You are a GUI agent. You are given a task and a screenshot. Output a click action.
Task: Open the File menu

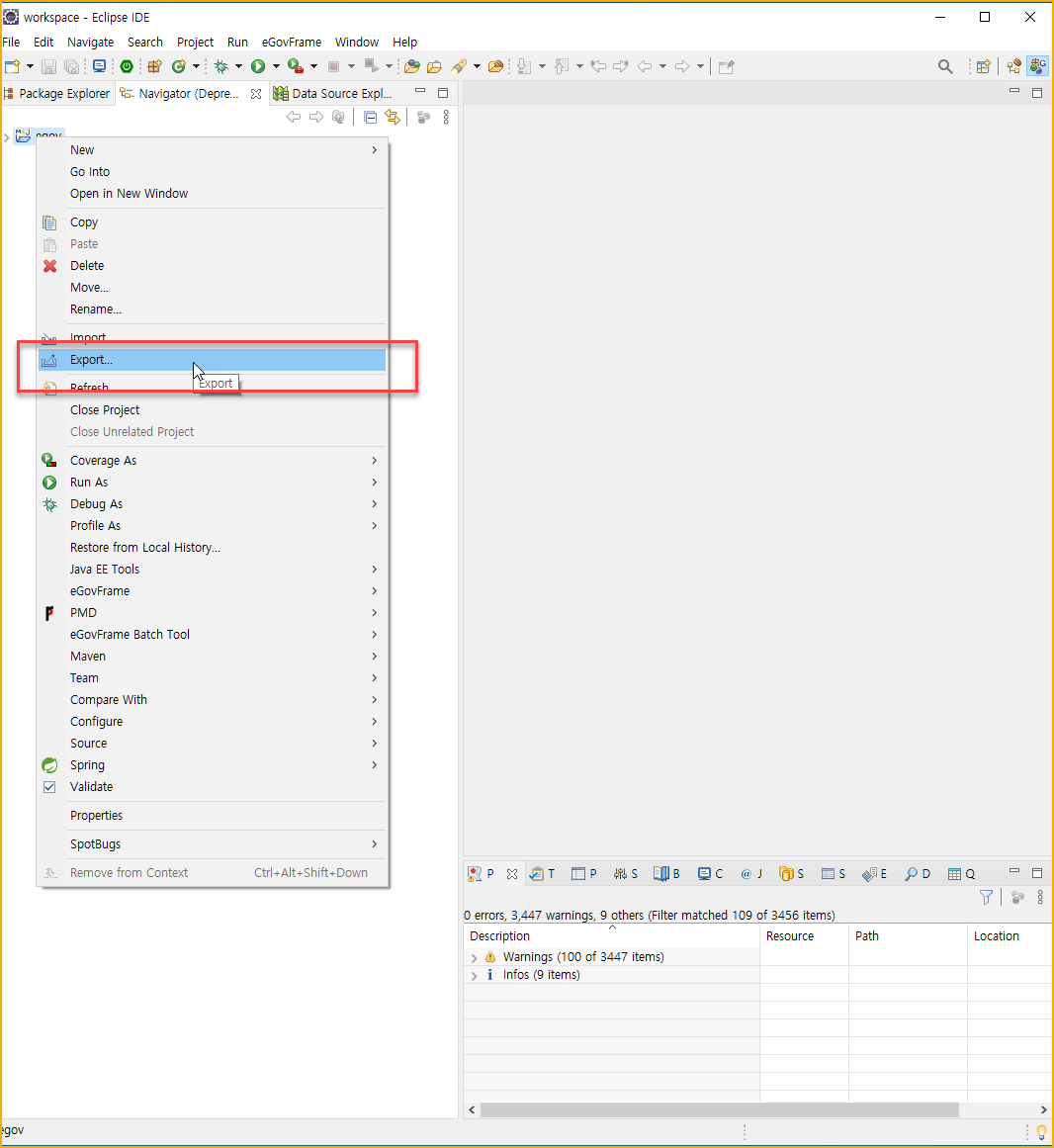(x=11, y=43)
